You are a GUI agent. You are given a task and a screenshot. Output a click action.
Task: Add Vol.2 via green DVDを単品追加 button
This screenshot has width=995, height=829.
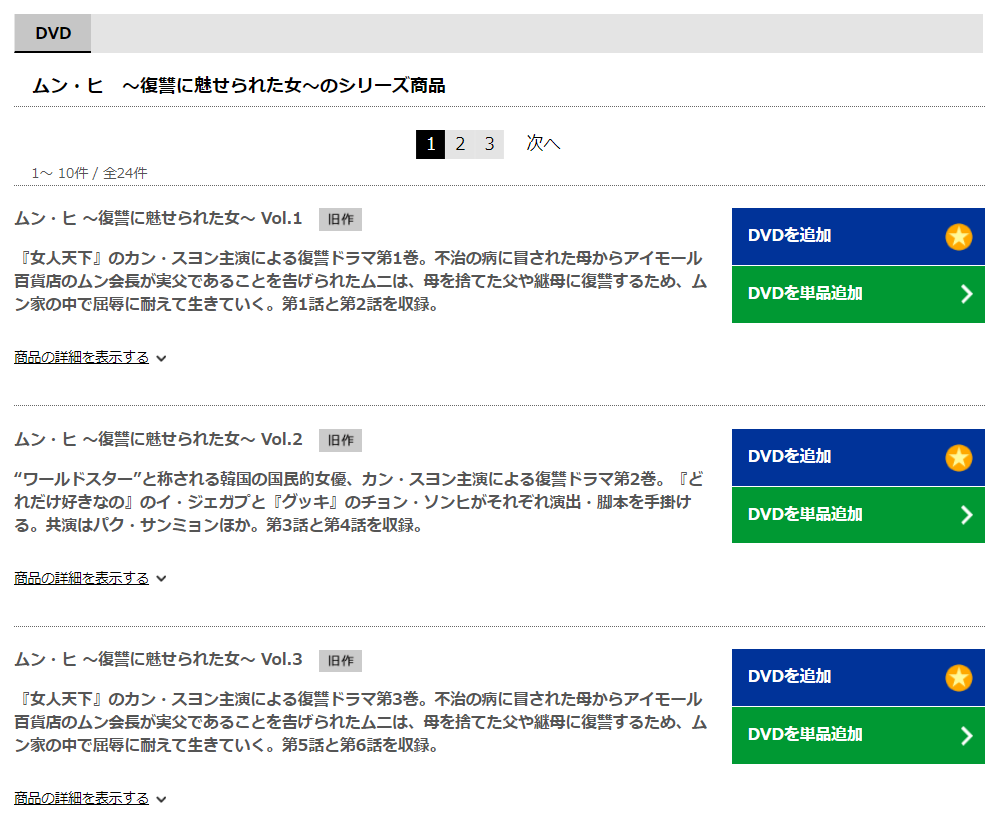click(x=858, y=515)
